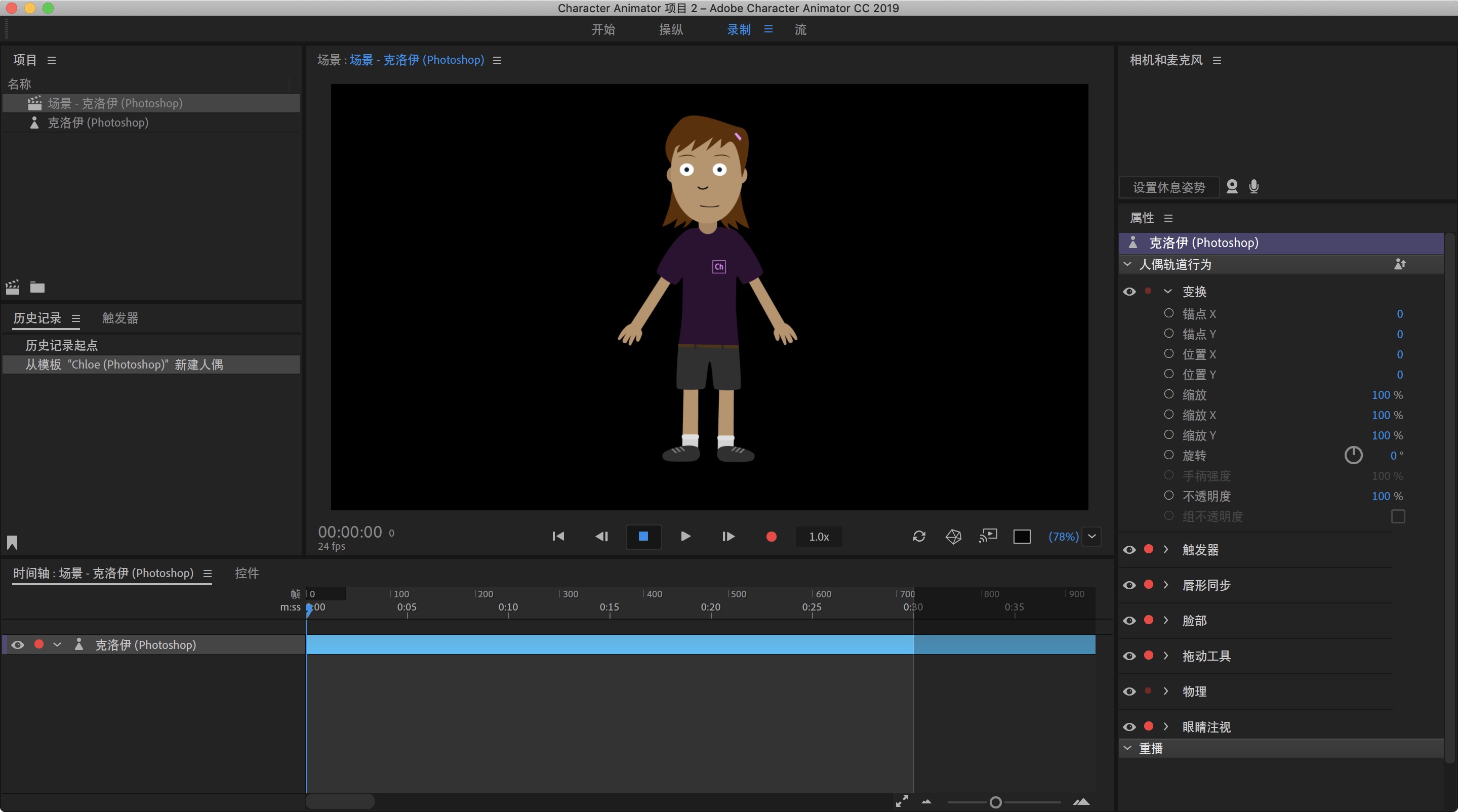Open the Triggers panel tab
The image size is (1458, 812).
coord(120,318)
